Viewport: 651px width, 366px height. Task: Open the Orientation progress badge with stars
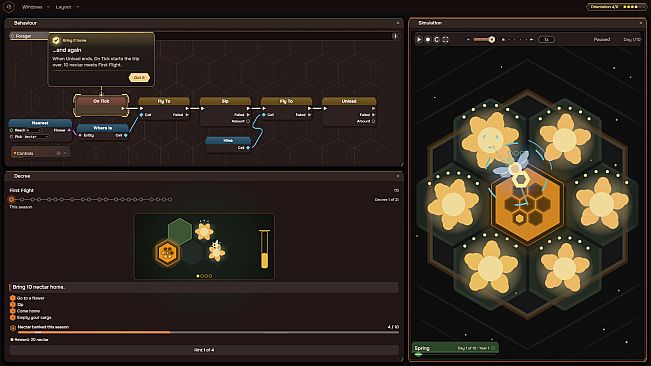click(616, 7)
